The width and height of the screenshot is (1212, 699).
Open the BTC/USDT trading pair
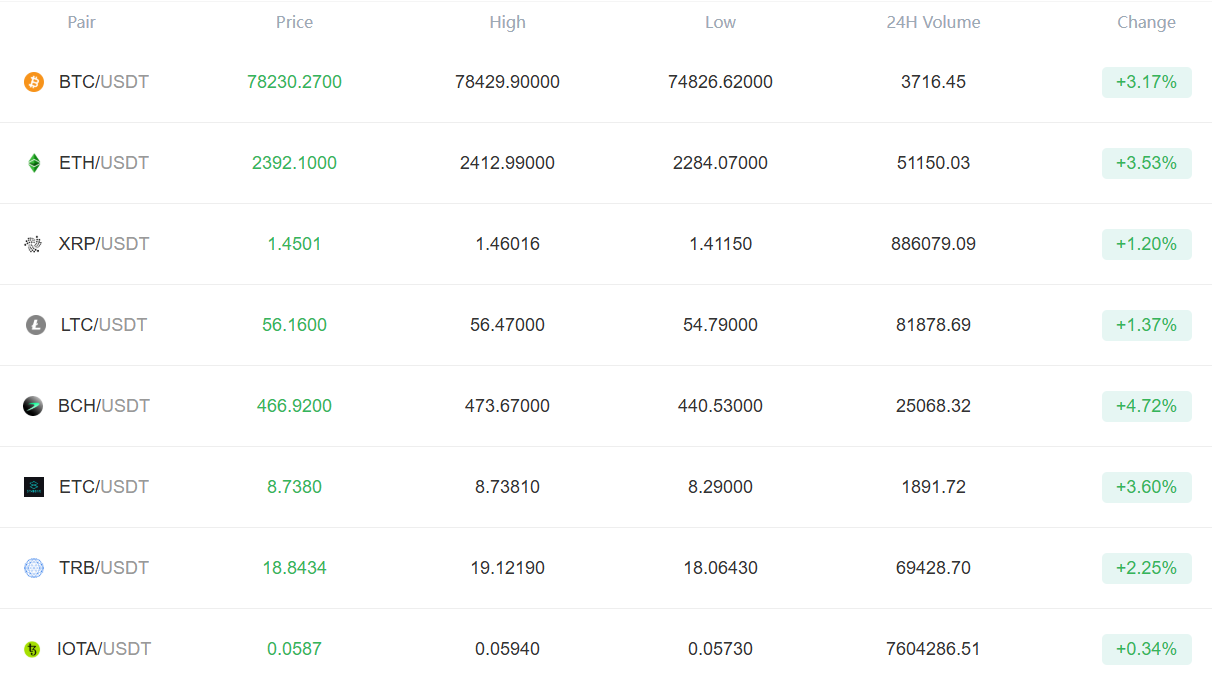coord(103,82)
